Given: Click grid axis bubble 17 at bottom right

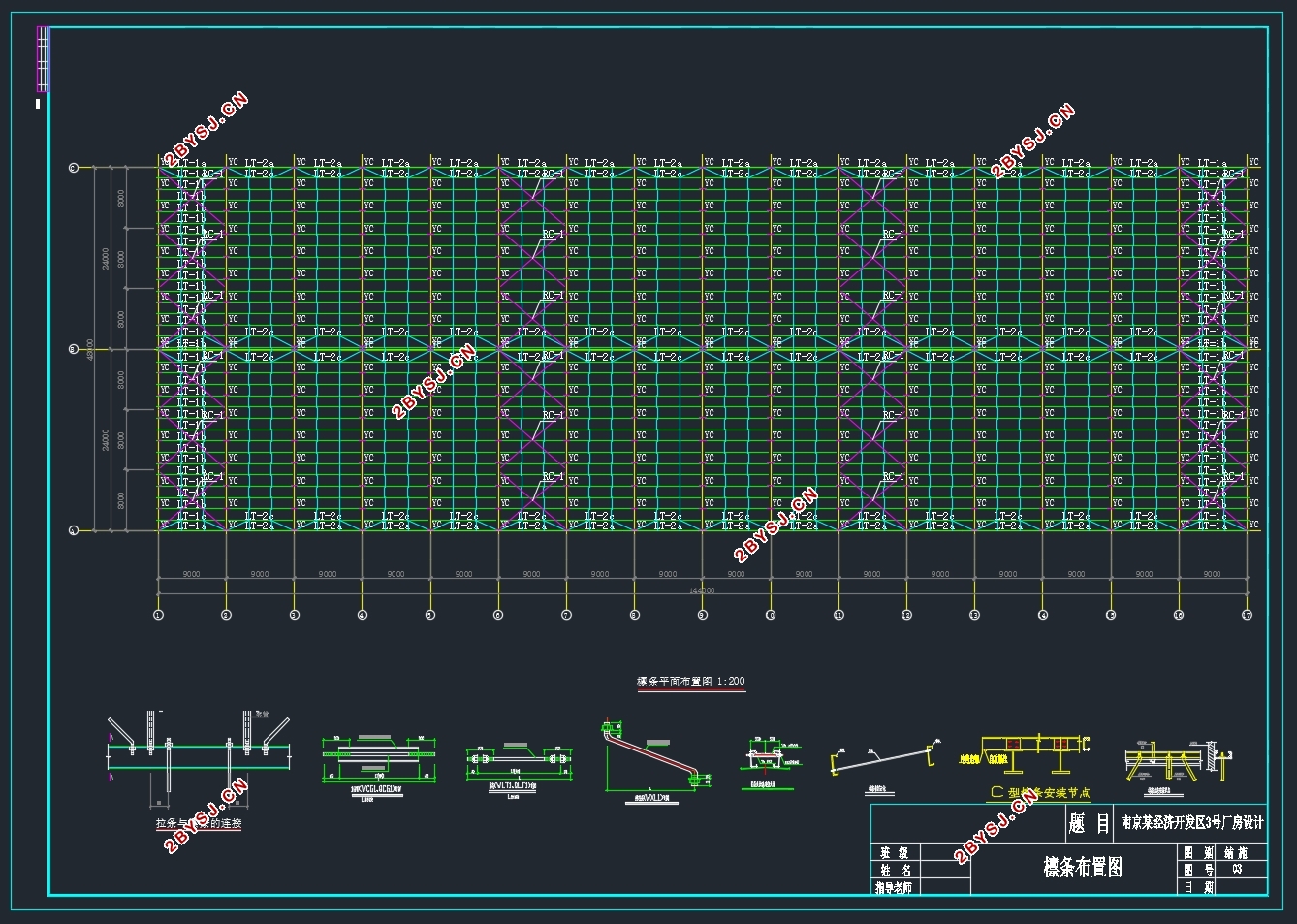Looking at the screenshot, I should pos(1247,615).
